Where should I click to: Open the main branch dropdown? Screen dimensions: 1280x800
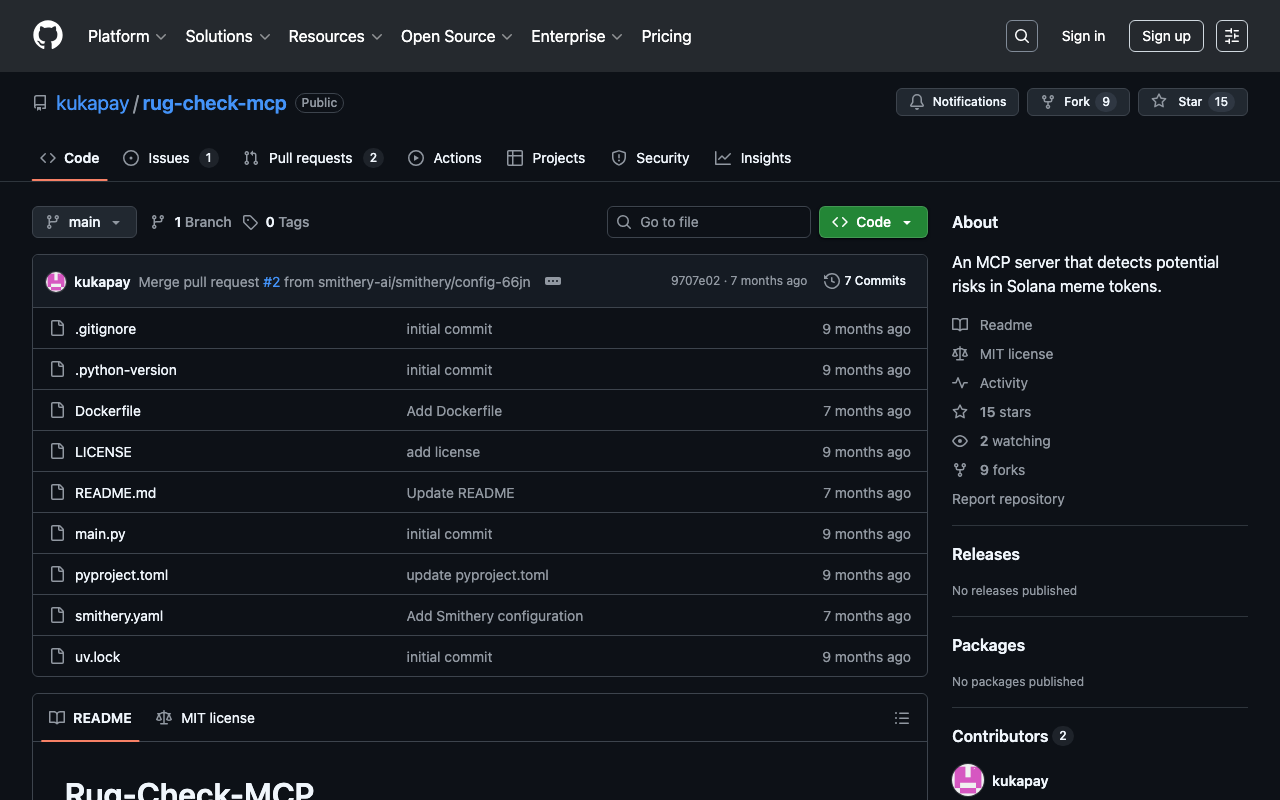point(84,222)
